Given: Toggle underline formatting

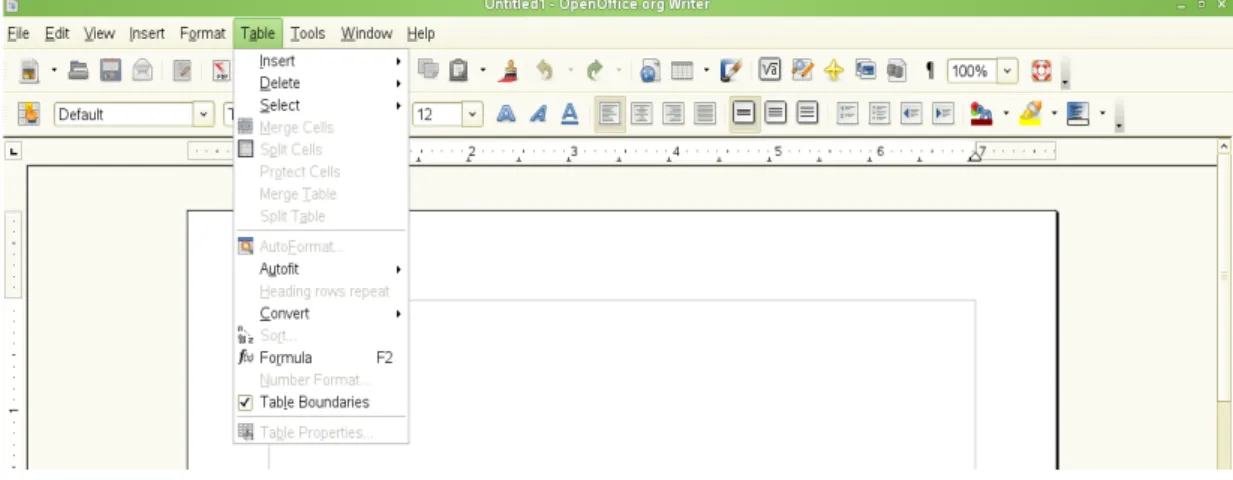Looking at the screenshot, I should pyautogui.click(x=569, y=114).
